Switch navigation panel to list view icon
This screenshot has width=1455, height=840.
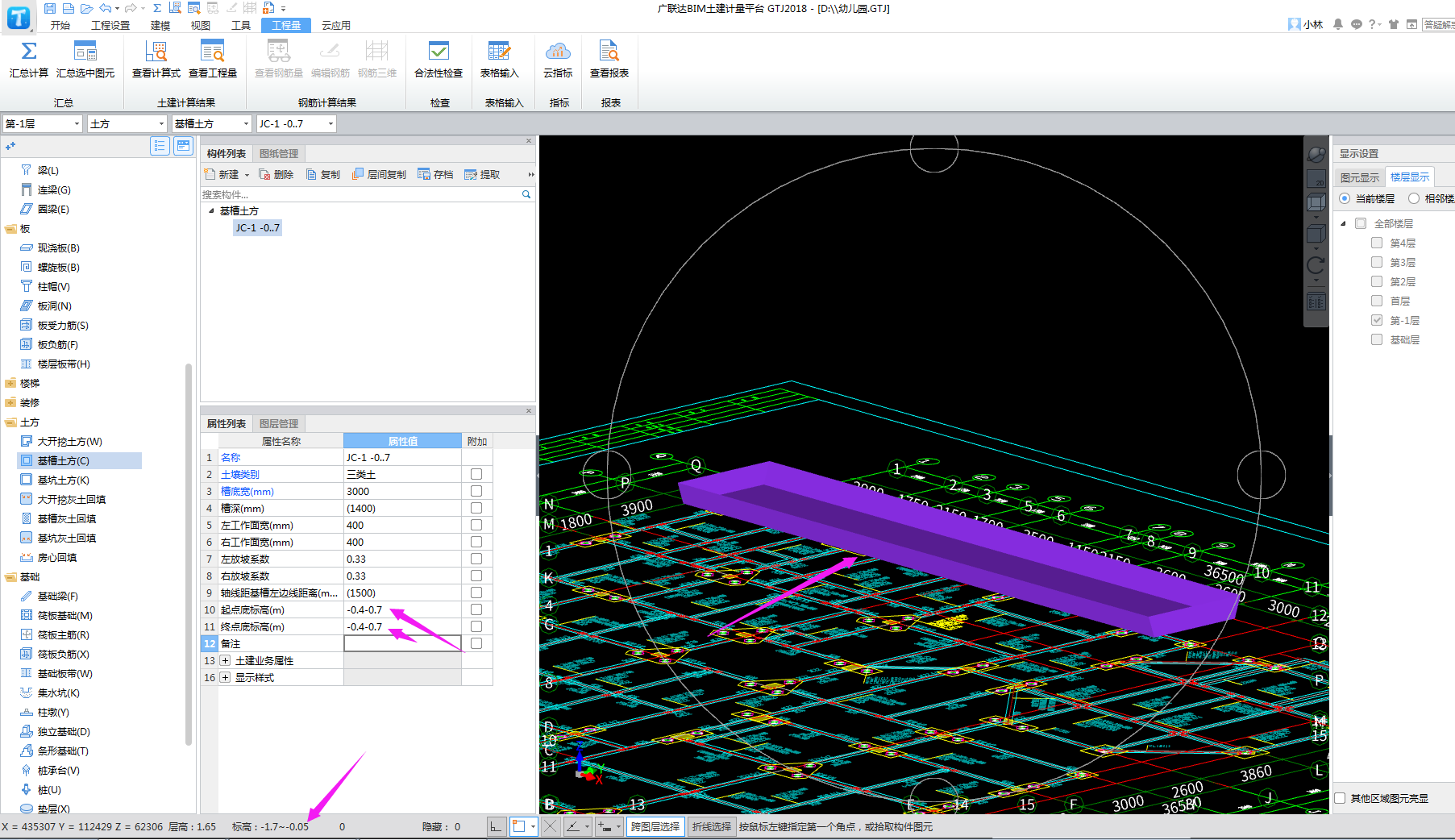[x=160, y=146]
